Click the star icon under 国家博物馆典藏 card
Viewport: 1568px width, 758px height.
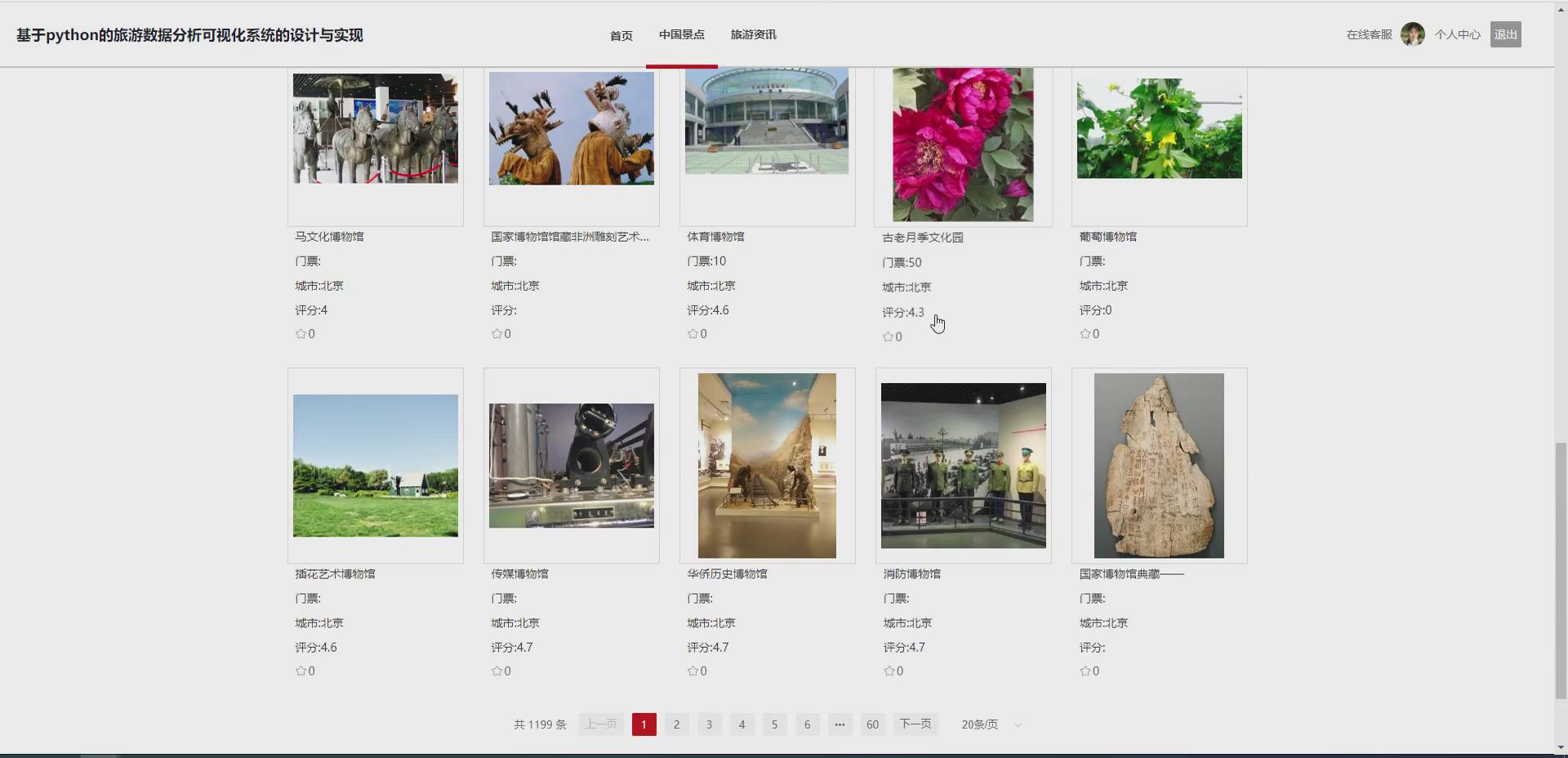[1084, 671]
